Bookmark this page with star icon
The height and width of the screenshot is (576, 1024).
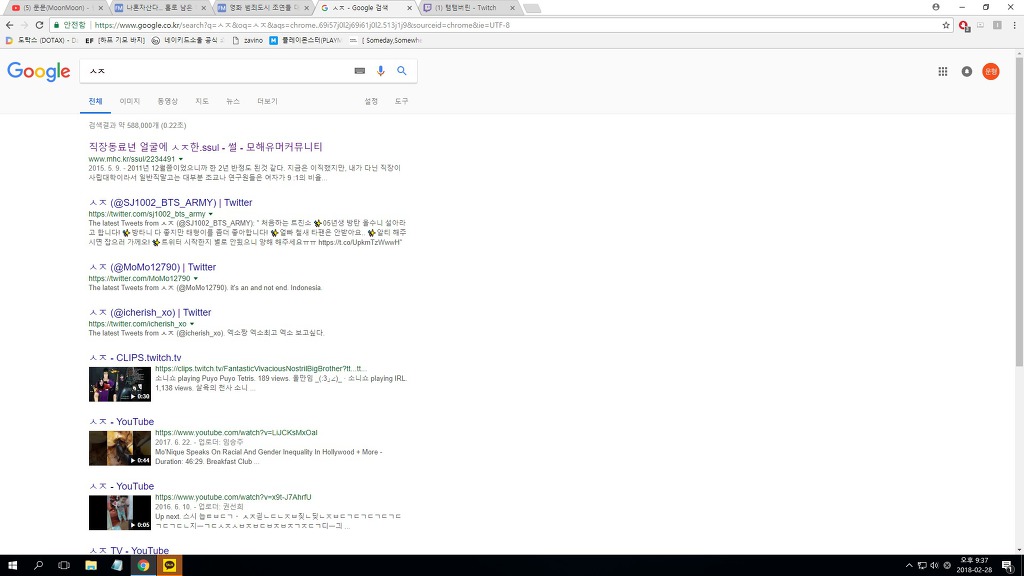tap(946, 25)
